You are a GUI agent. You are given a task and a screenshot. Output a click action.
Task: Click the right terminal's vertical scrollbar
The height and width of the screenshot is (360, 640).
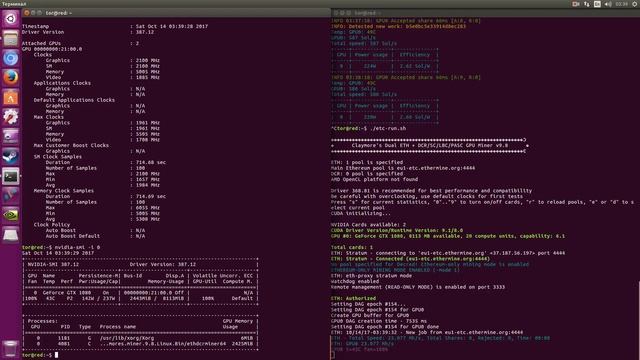[x=638, y=319]
